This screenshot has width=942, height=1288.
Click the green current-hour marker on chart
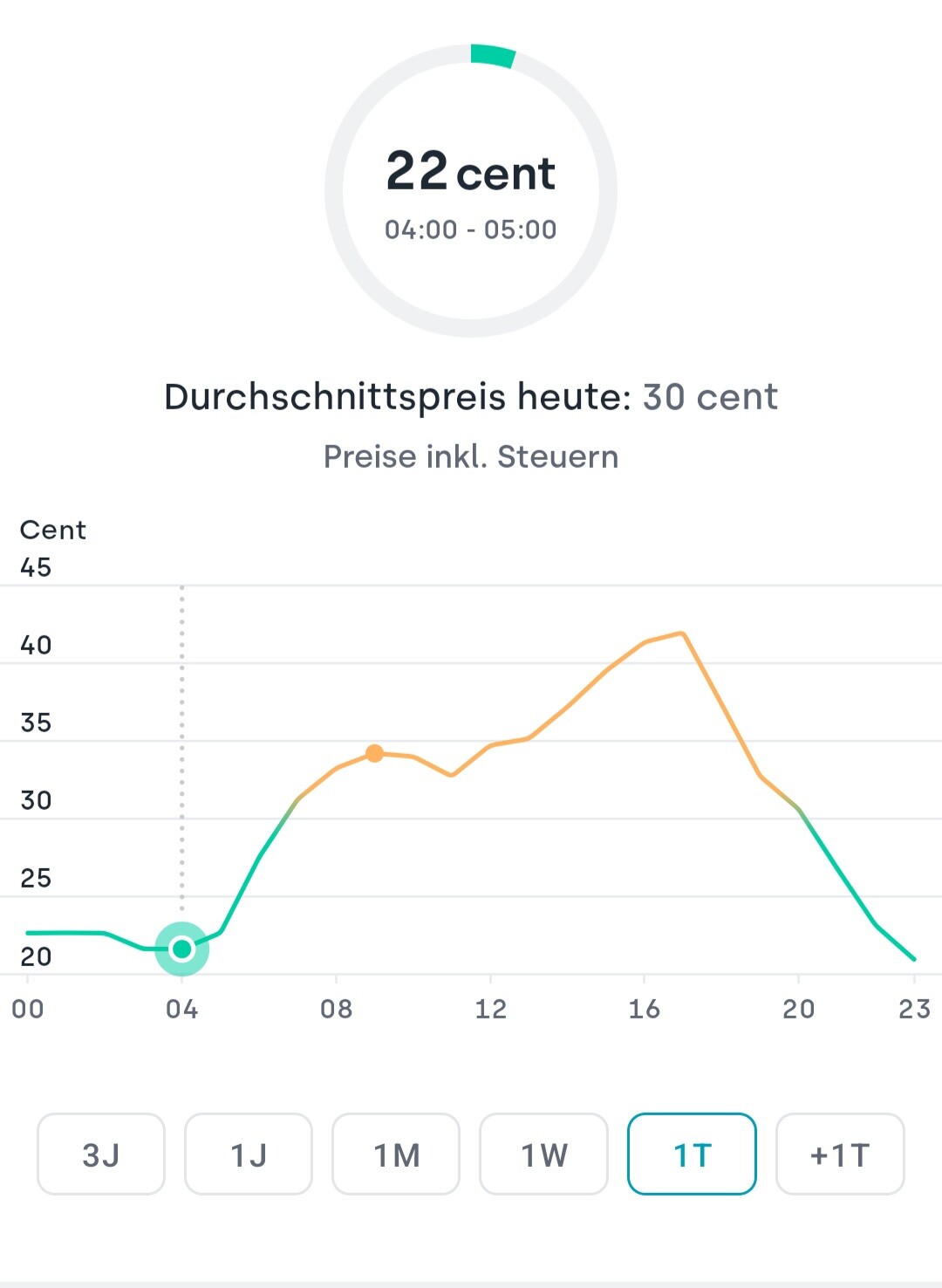pos(181,949)
